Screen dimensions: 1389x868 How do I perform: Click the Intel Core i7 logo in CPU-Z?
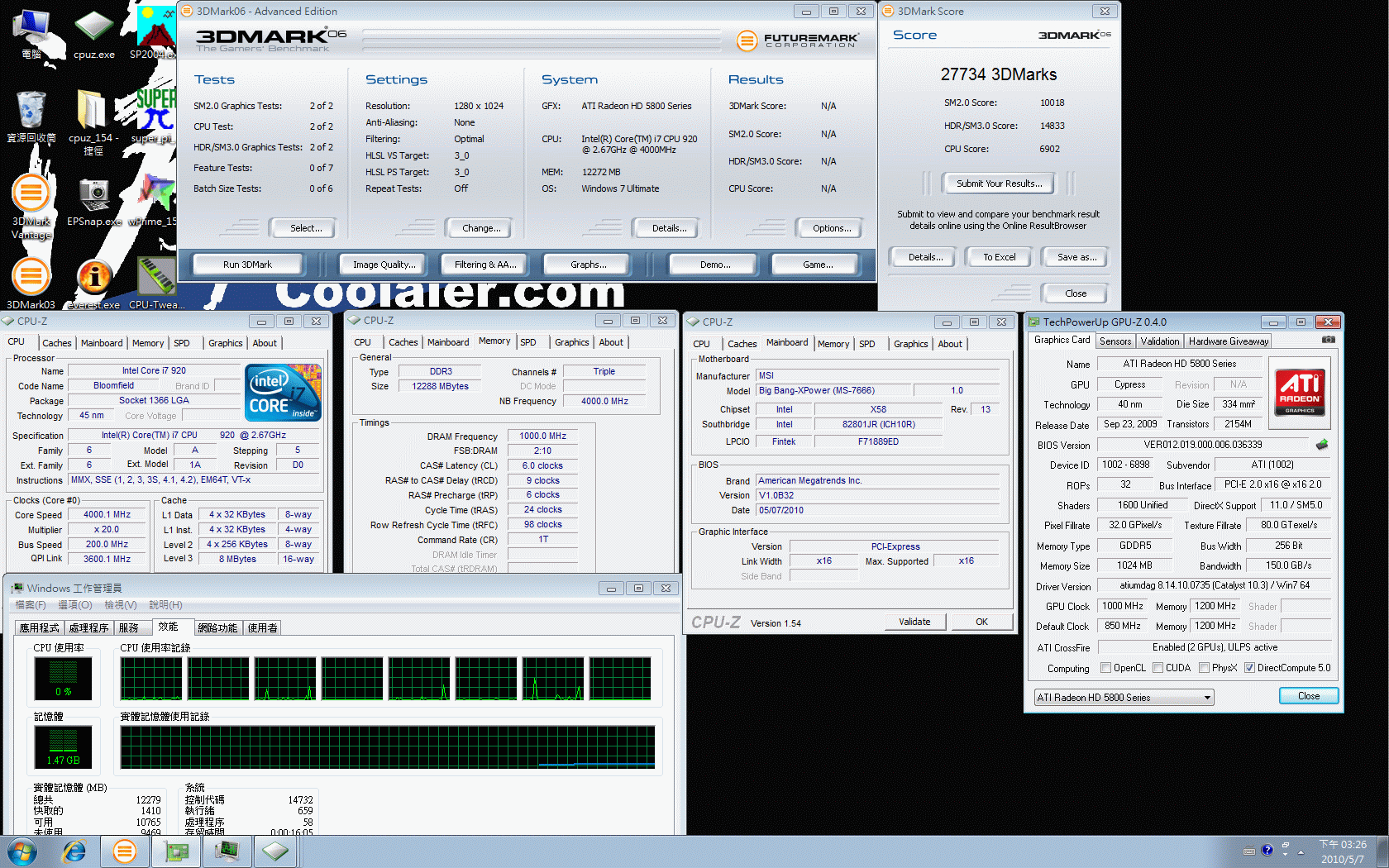click(x=283, y=393)
